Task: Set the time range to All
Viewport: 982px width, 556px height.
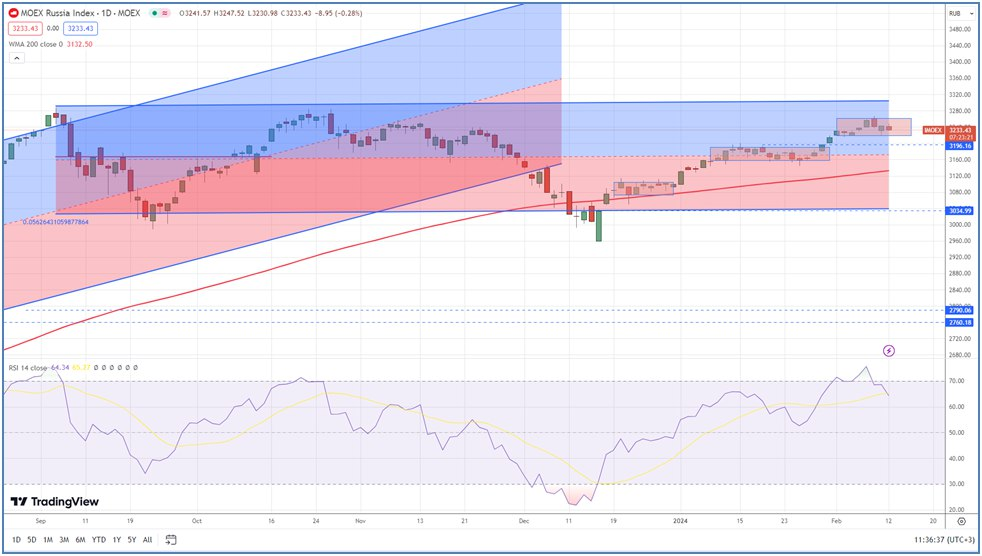Action: [x=147, y=540]
